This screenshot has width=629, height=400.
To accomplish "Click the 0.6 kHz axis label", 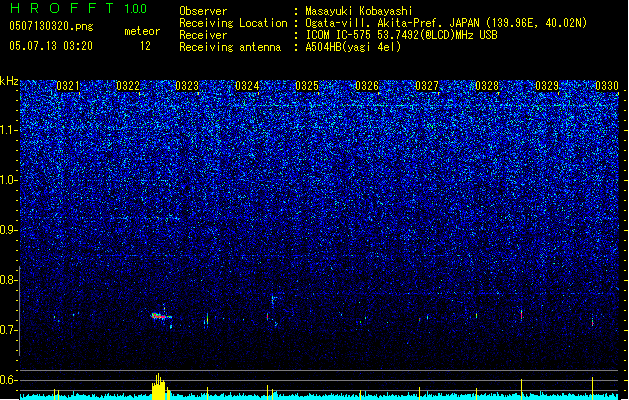I will pos(9,380).
